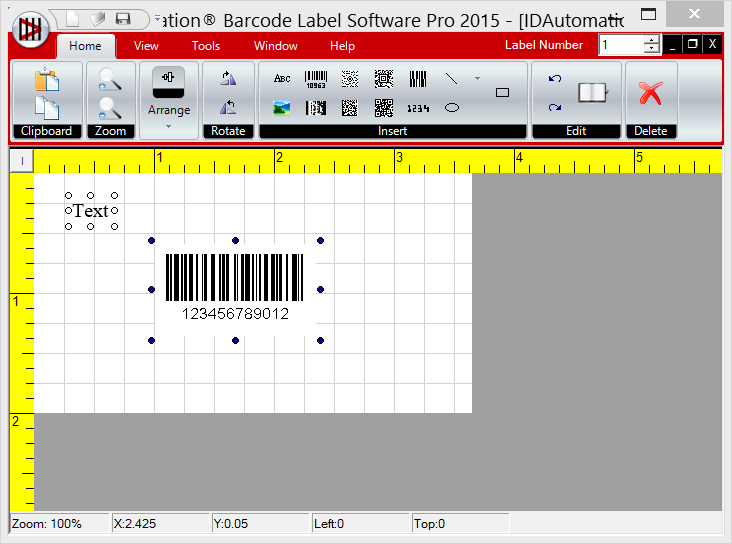Insert a text object with ABC icon
The width and height of the screenshot is (732, 544).
click(x=282, y=78)
